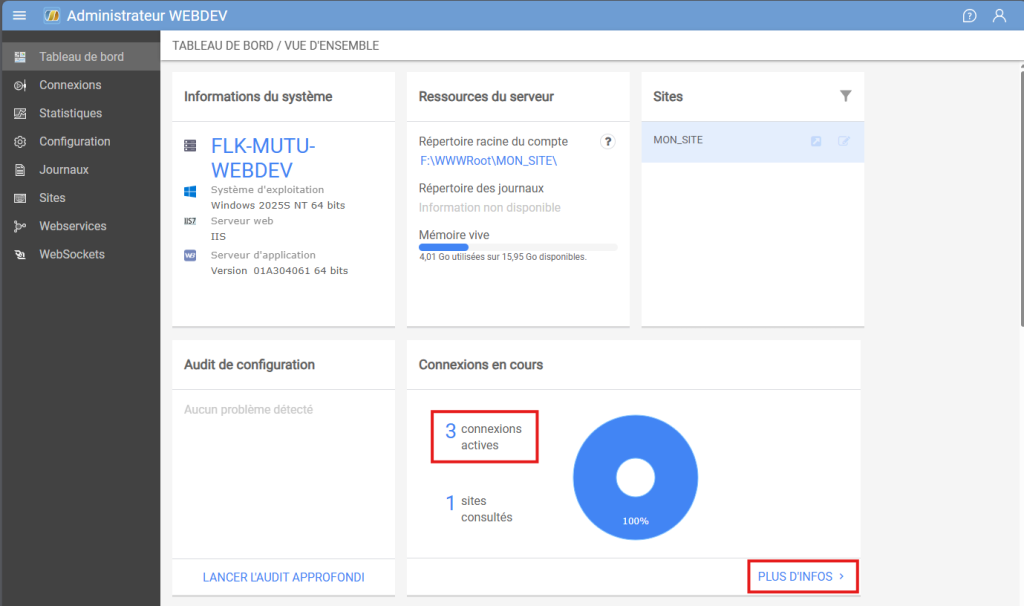Click LANCER L'AUDIT APPROFONDI
1024x606 pixels.
coord(283,577)
